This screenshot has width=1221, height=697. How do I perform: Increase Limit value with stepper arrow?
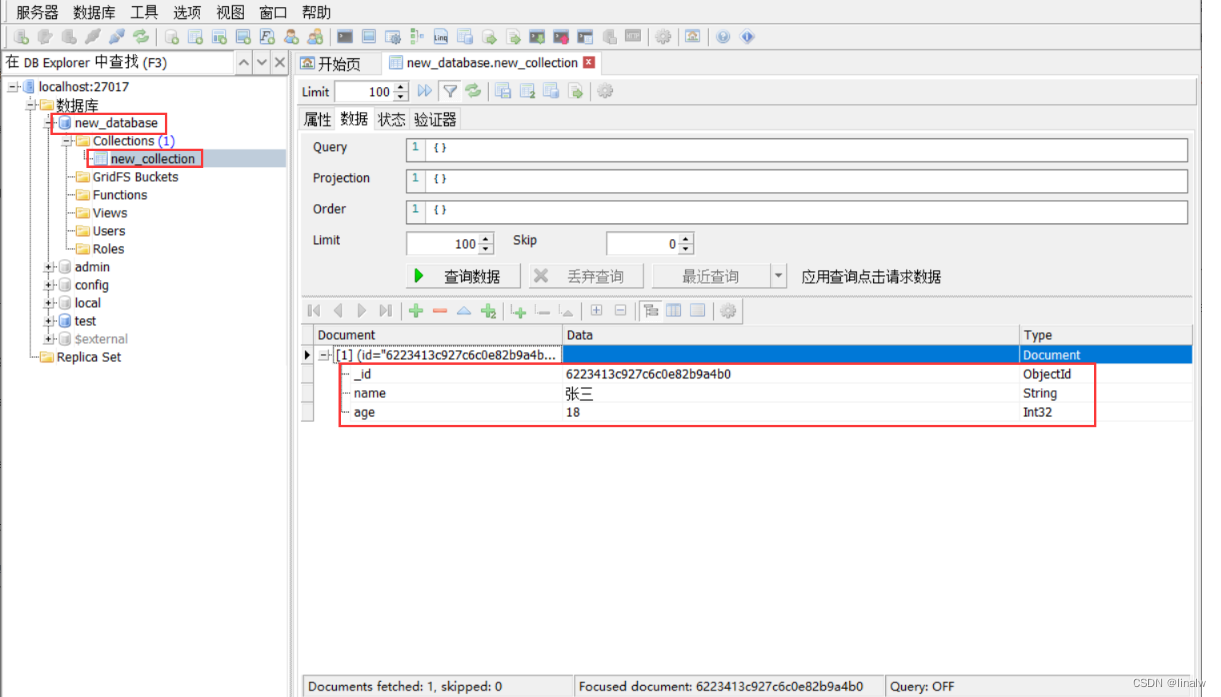pyautogui.click(x=484, y=238)
